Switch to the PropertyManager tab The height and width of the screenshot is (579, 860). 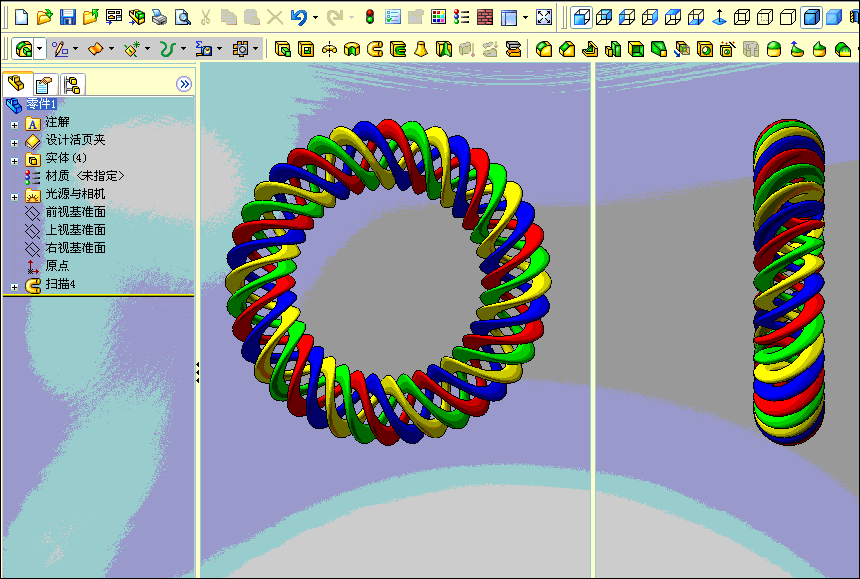(x=44, y=85)
